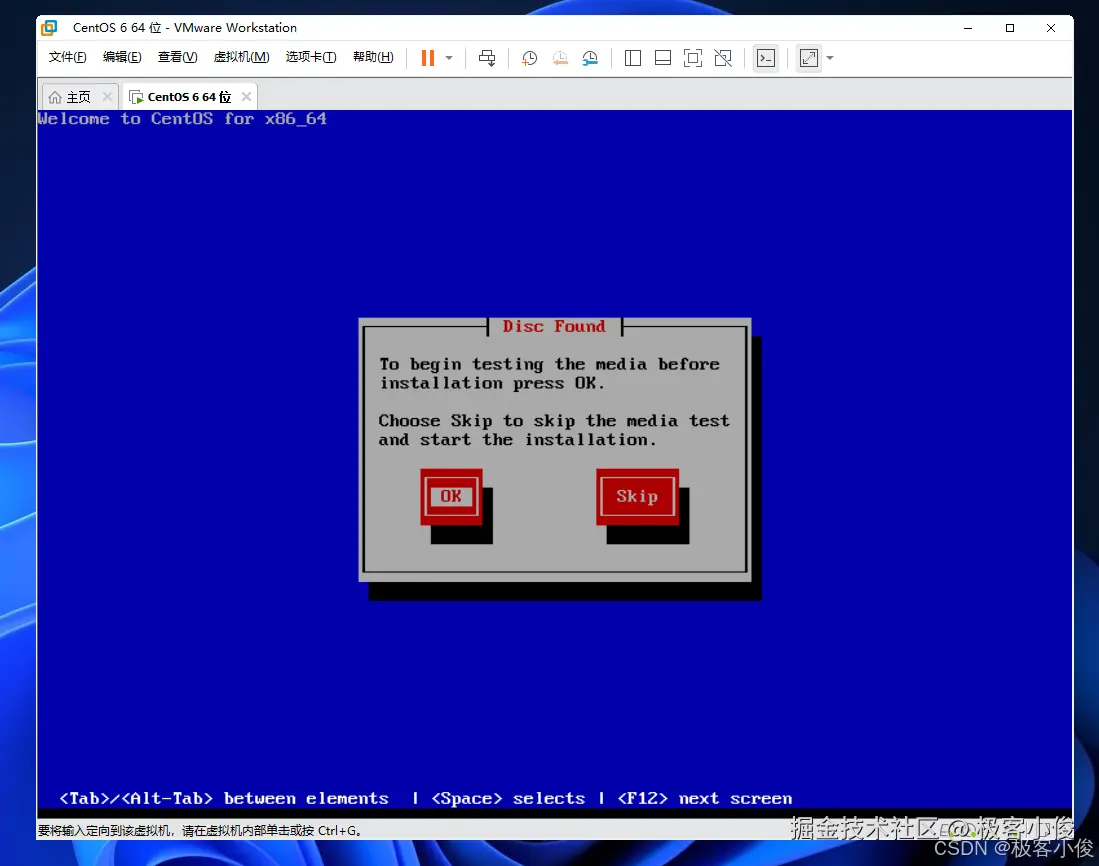
Task: Click the Ctrl+G input hint in status bar
Action: [200, 830]
